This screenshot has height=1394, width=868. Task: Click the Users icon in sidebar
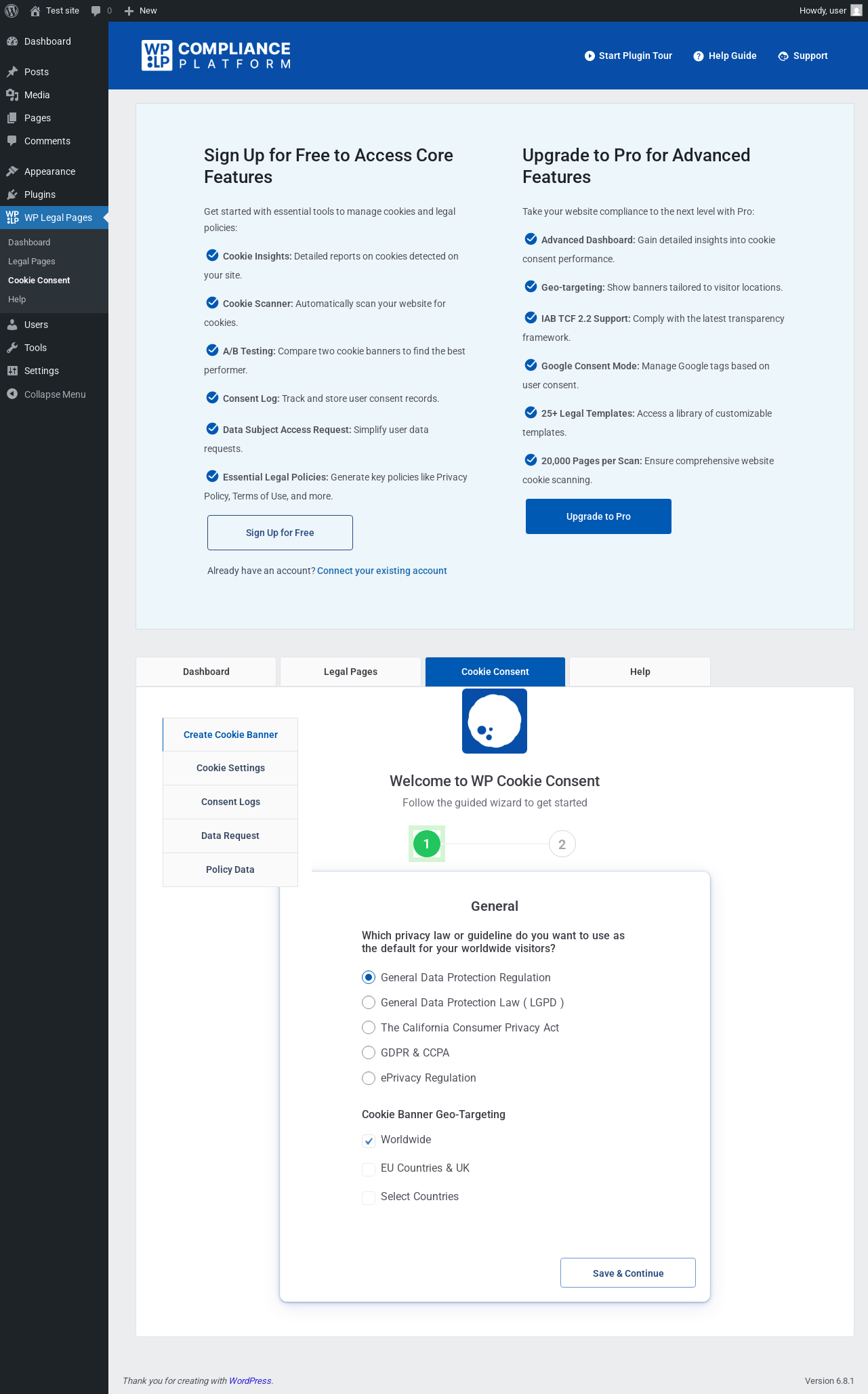coord(12,325)
